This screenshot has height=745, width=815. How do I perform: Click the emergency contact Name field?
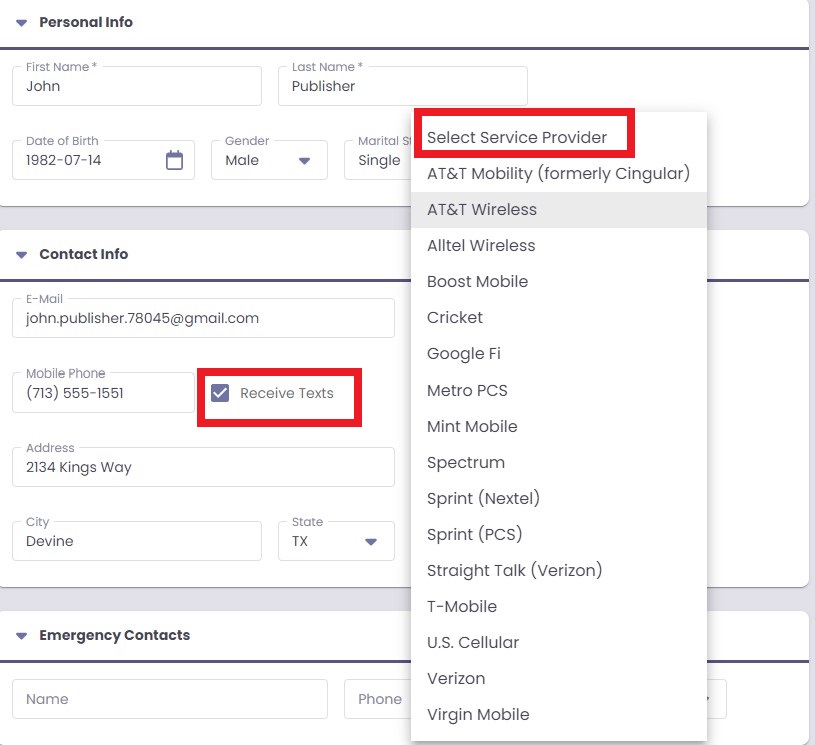170,699
